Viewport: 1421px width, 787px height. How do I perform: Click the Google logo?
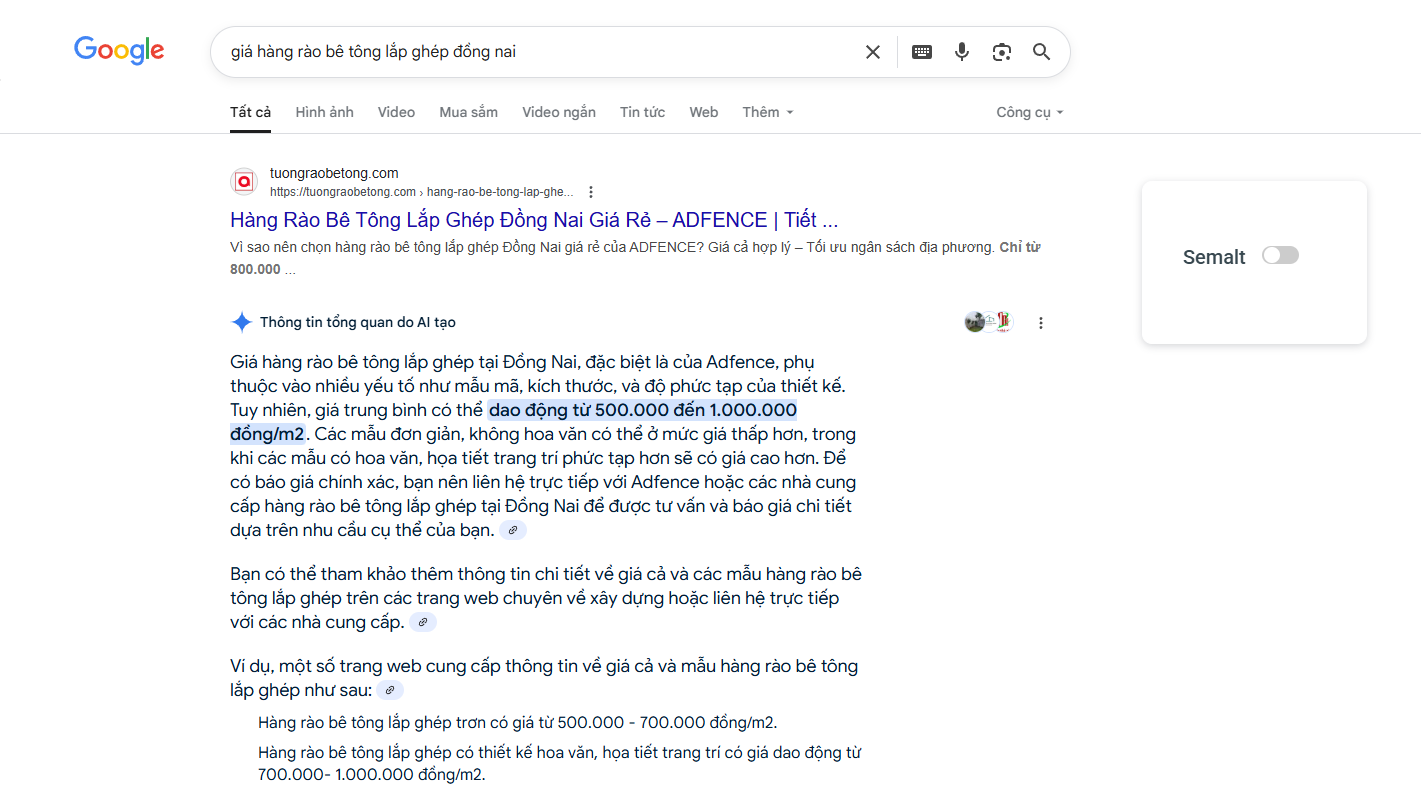coord(119,50)
